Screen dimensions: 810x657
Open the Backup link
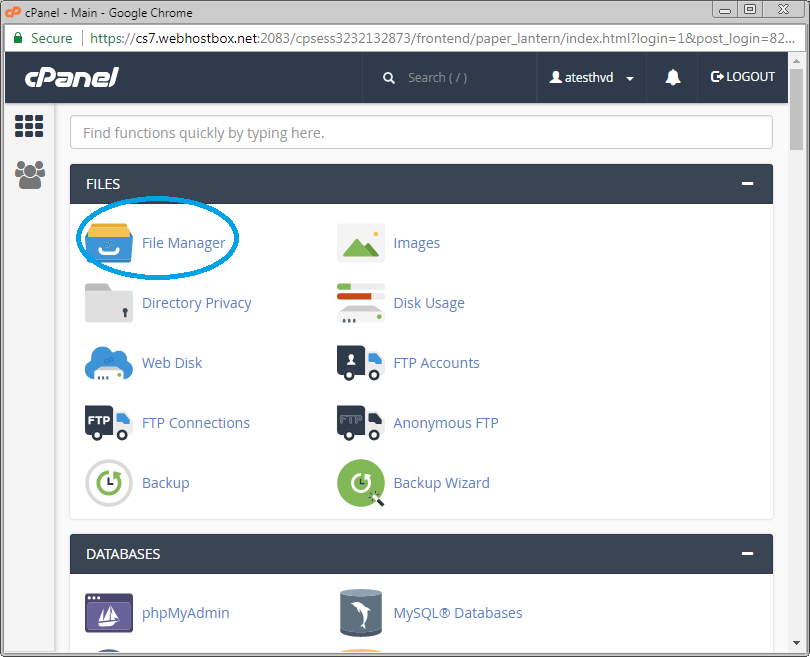click(x=166, y=483)
